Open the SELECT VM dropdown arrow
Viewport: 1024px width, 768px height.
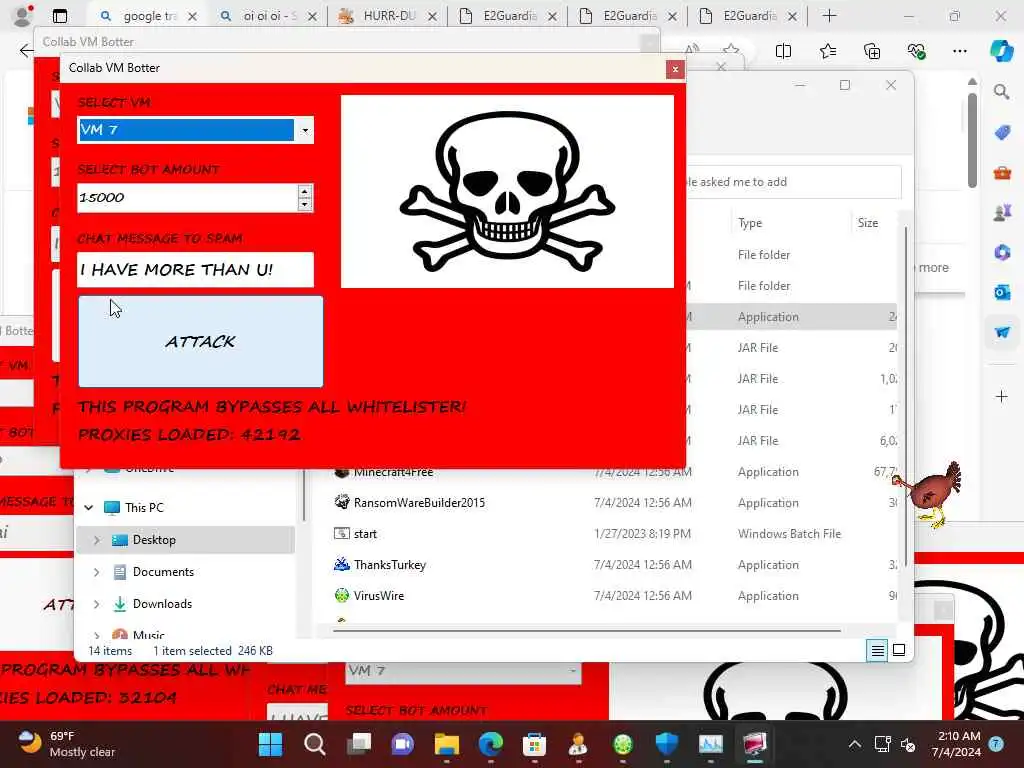click(x=304, y=130)
